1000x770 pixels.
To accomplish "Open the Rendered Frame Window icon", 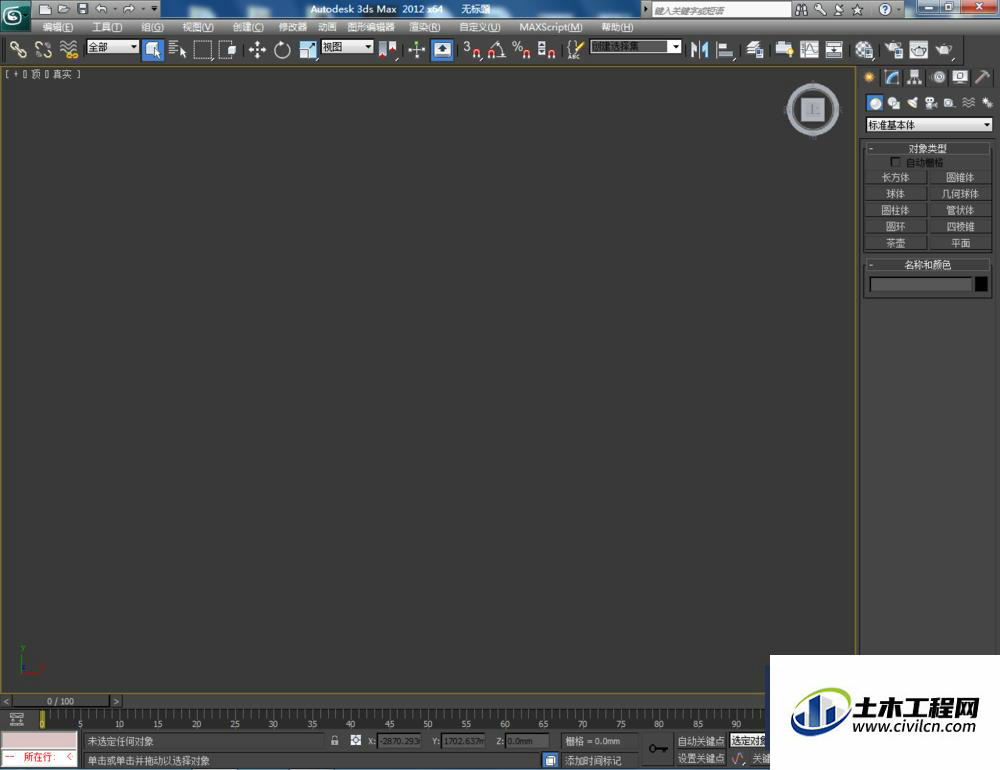I will point(918,50).
